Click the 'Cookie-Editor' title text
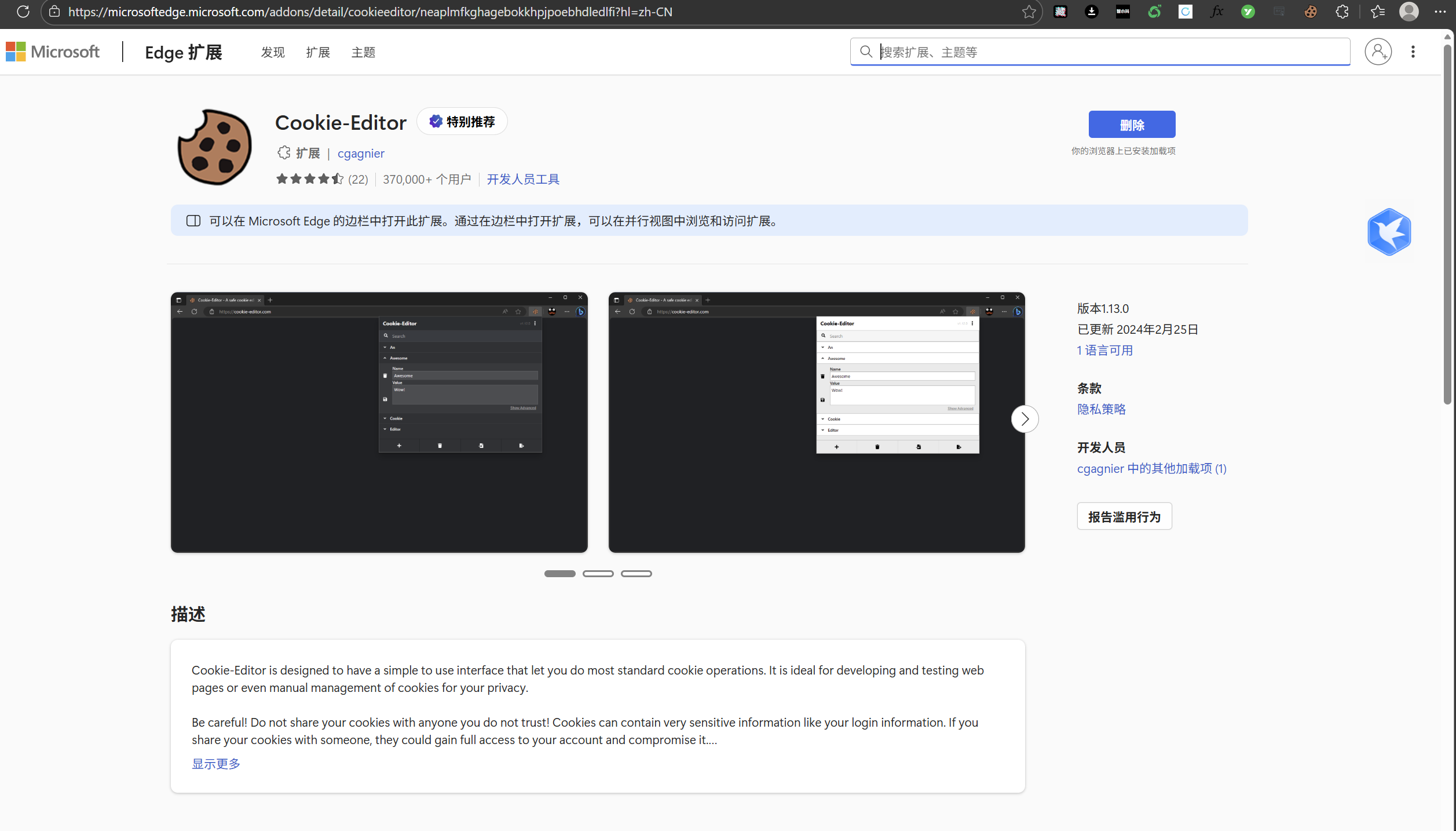 pos(341,123)
